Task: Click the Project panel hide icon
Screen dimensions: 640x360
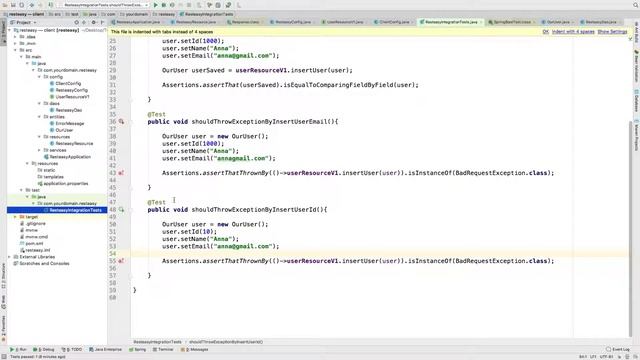Action: pyautogui.click(x=102, y=22)
